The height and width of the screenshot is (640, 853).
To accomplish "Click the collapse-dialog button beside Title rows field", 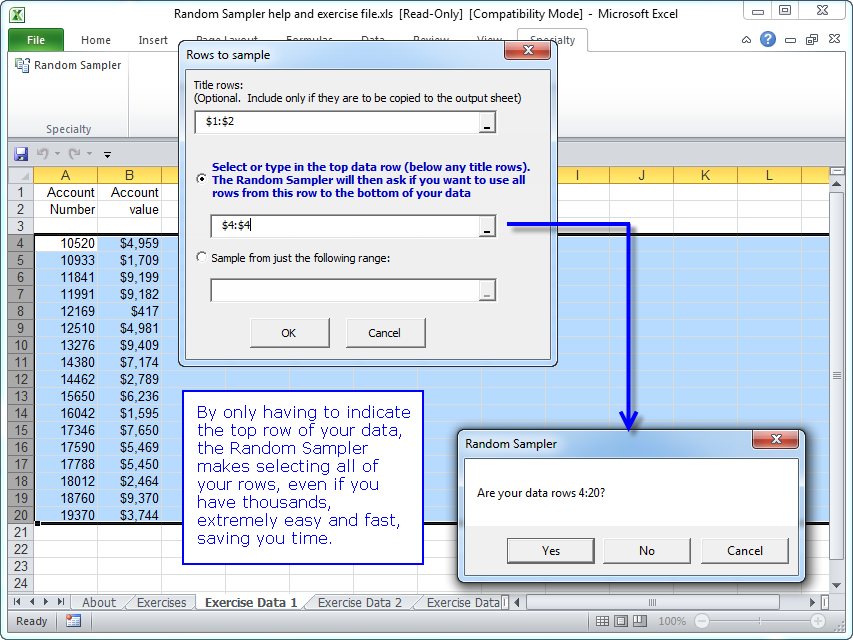I will (486, 122).
